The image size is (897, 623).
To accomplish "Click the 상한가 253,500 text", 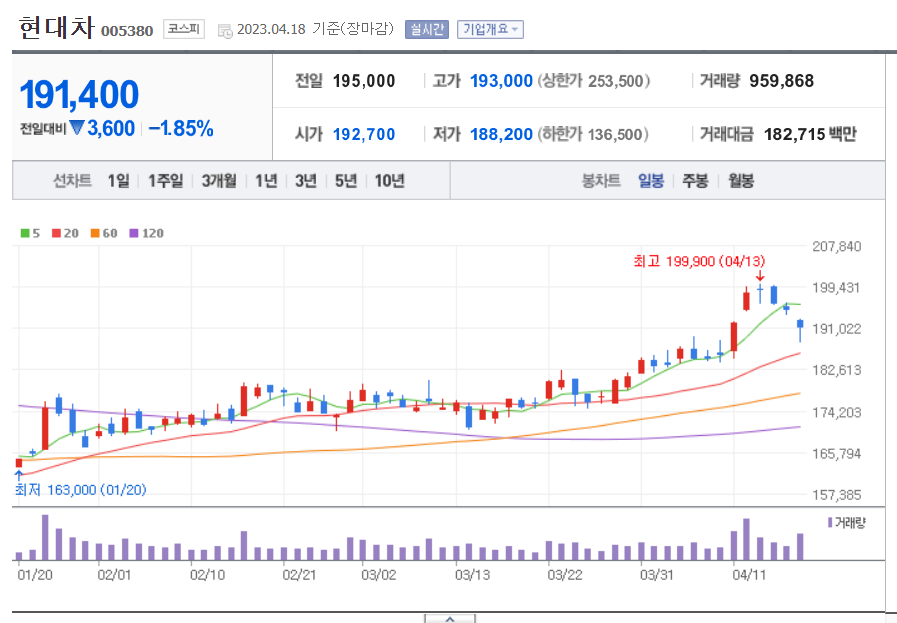I will click(x=593, y=81).
